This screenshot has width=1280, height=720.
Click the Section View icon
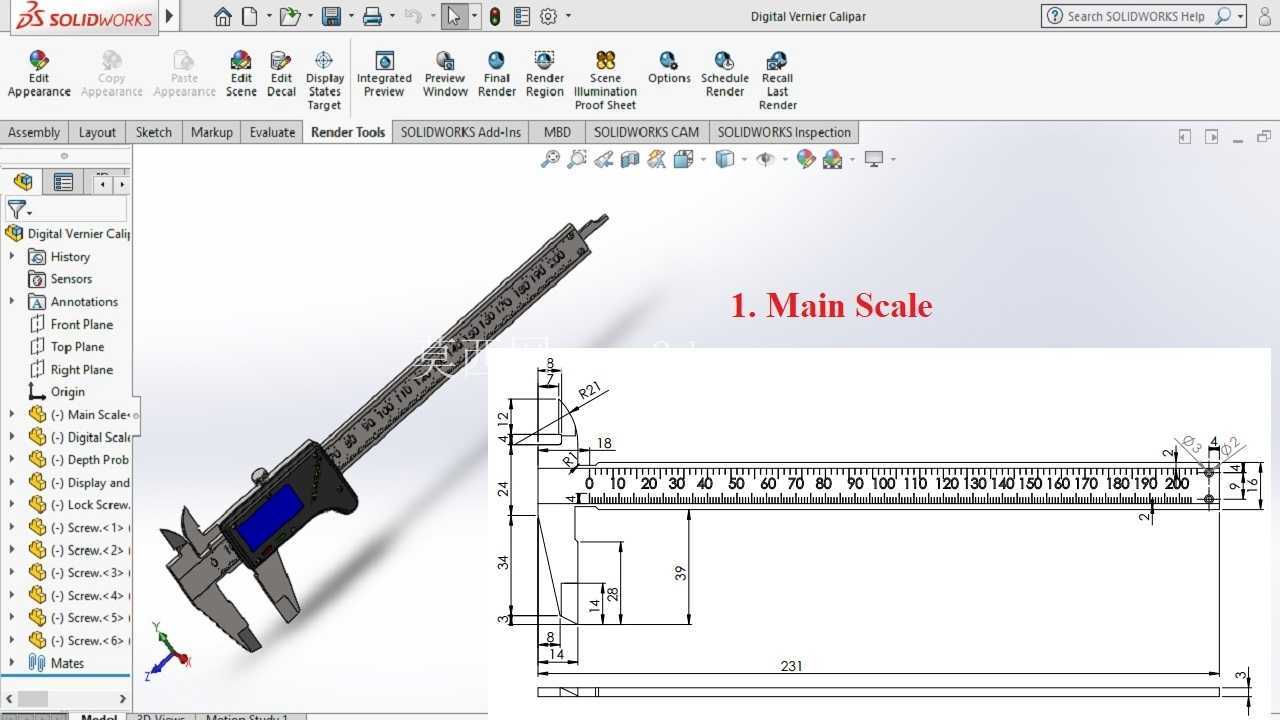coord(630,159)
